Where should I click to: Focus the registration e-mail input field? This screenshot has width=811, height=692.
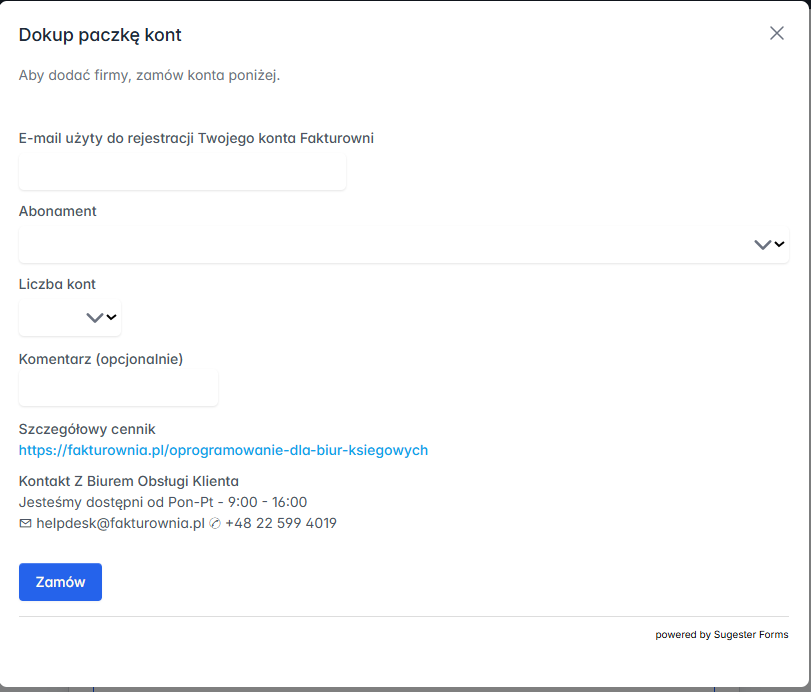click(182, 172)
